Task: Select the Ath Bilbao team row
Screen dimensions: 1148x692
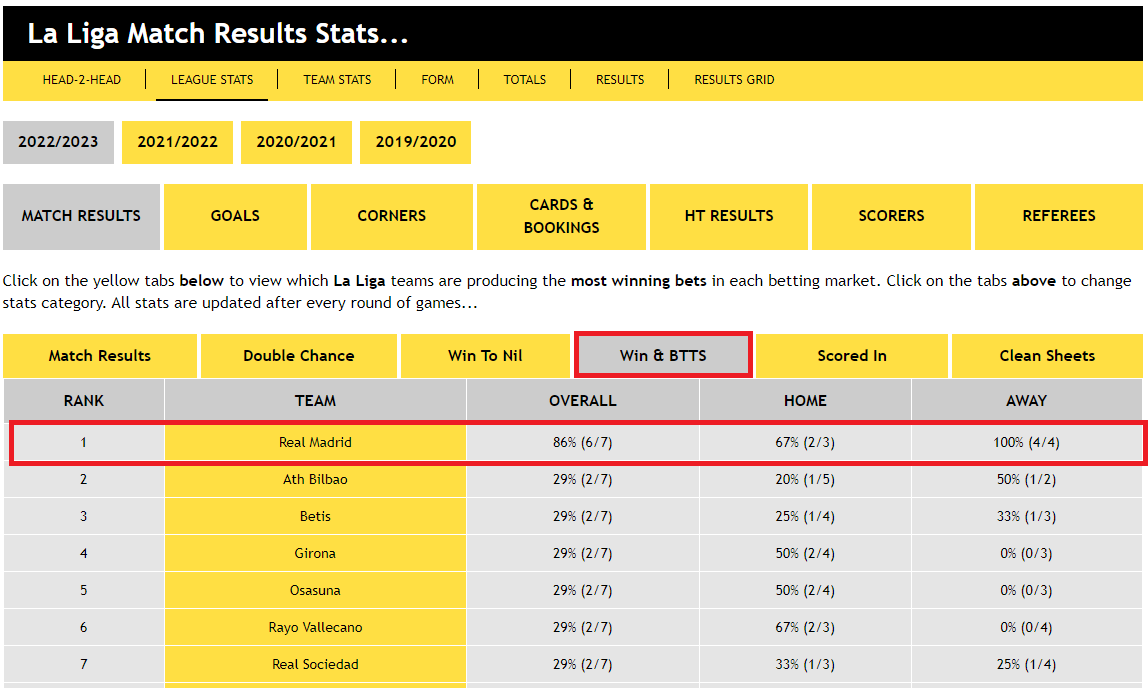Action: (x=314, y=479)
